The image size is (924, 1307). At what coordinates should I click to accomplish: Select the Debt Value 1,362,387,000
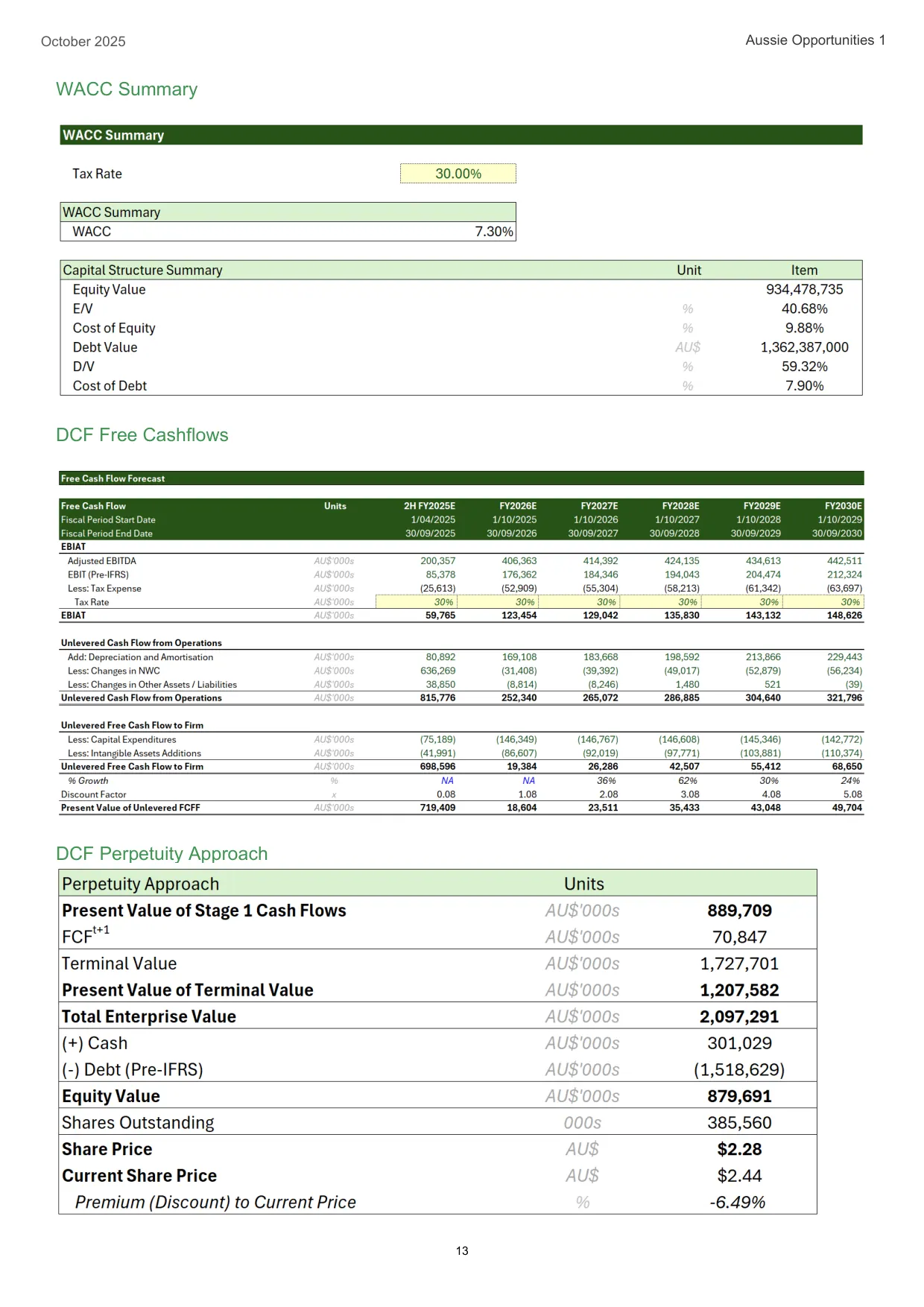tap(804, 347)
